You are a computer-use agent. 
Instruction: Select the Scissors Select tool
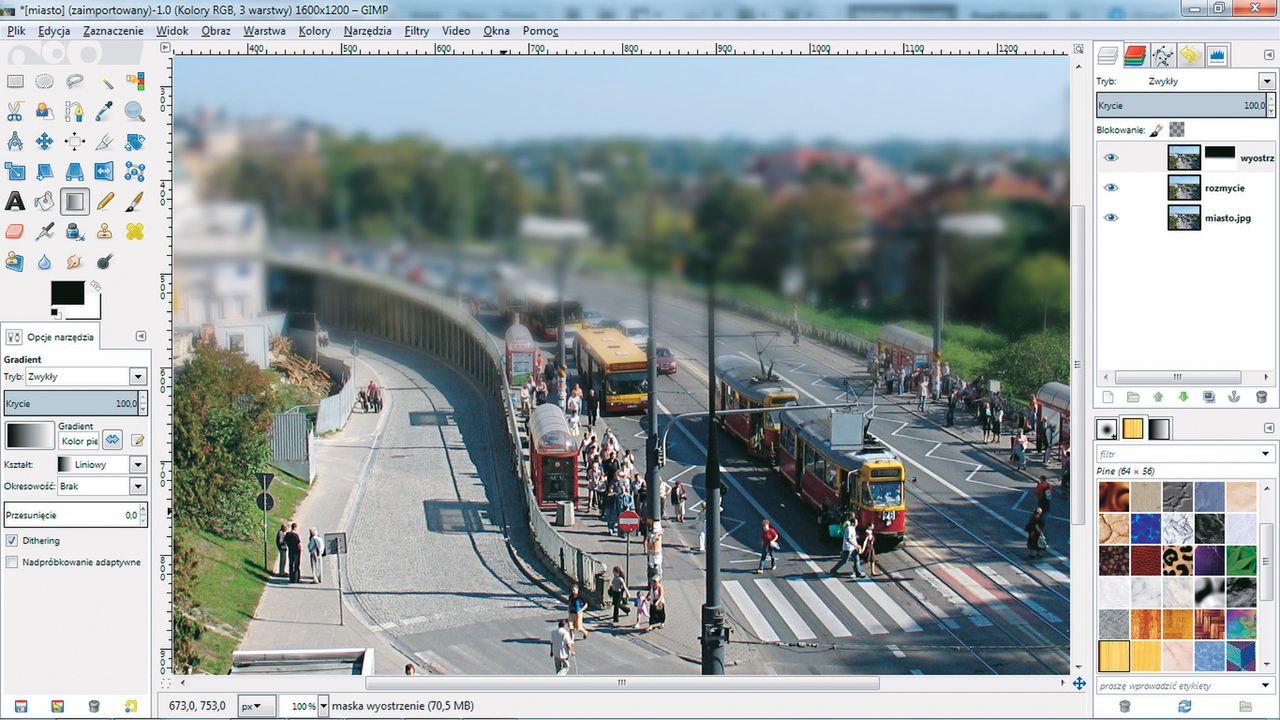coord(15,112)
